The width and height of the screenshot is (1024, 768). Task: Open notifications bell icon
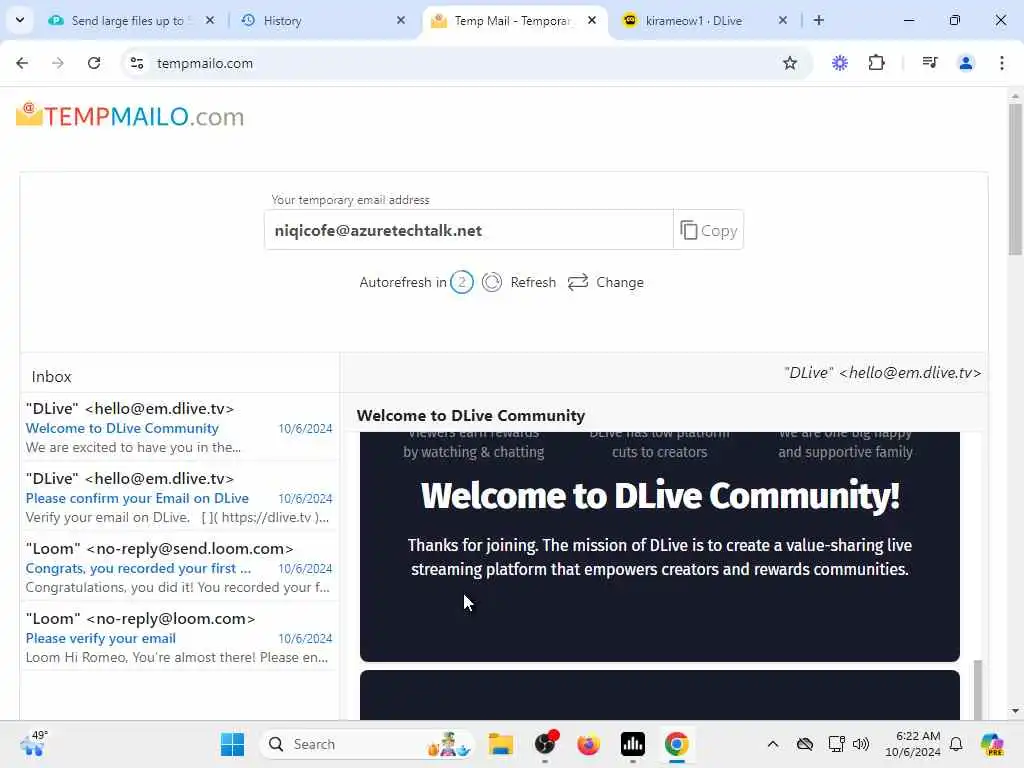coord(956,744)
